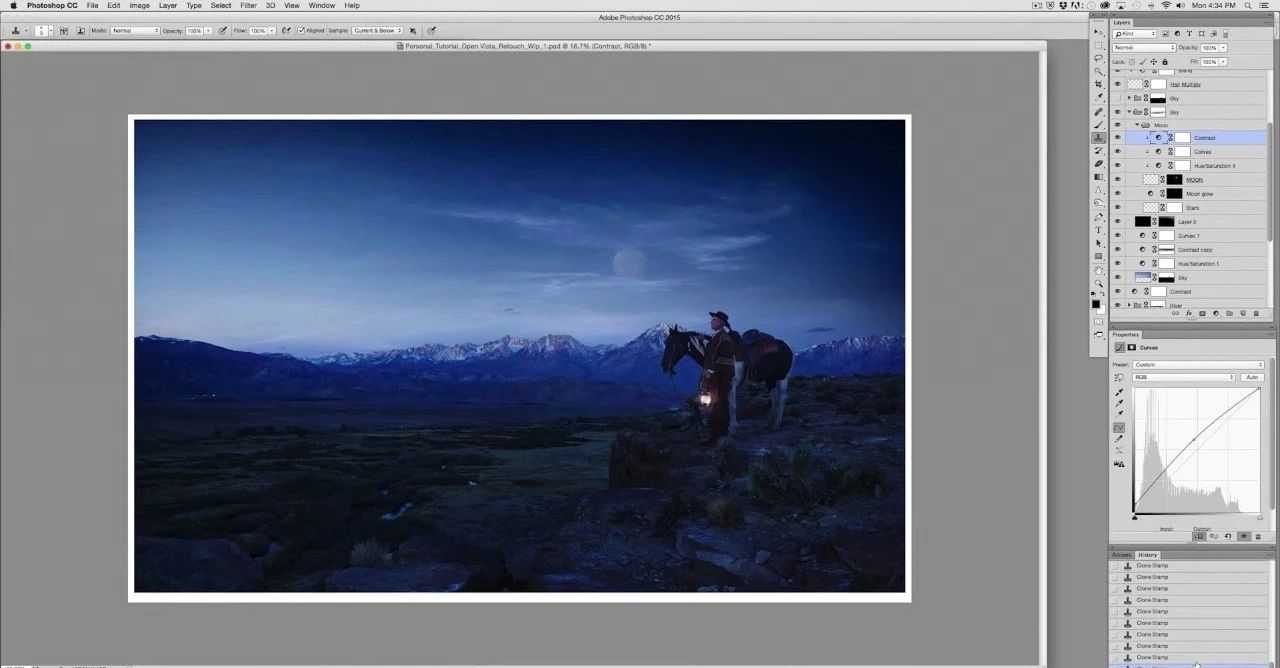
Task: Toggle Curves adjustment visibility in Properties
Action: pos(1243,536)
